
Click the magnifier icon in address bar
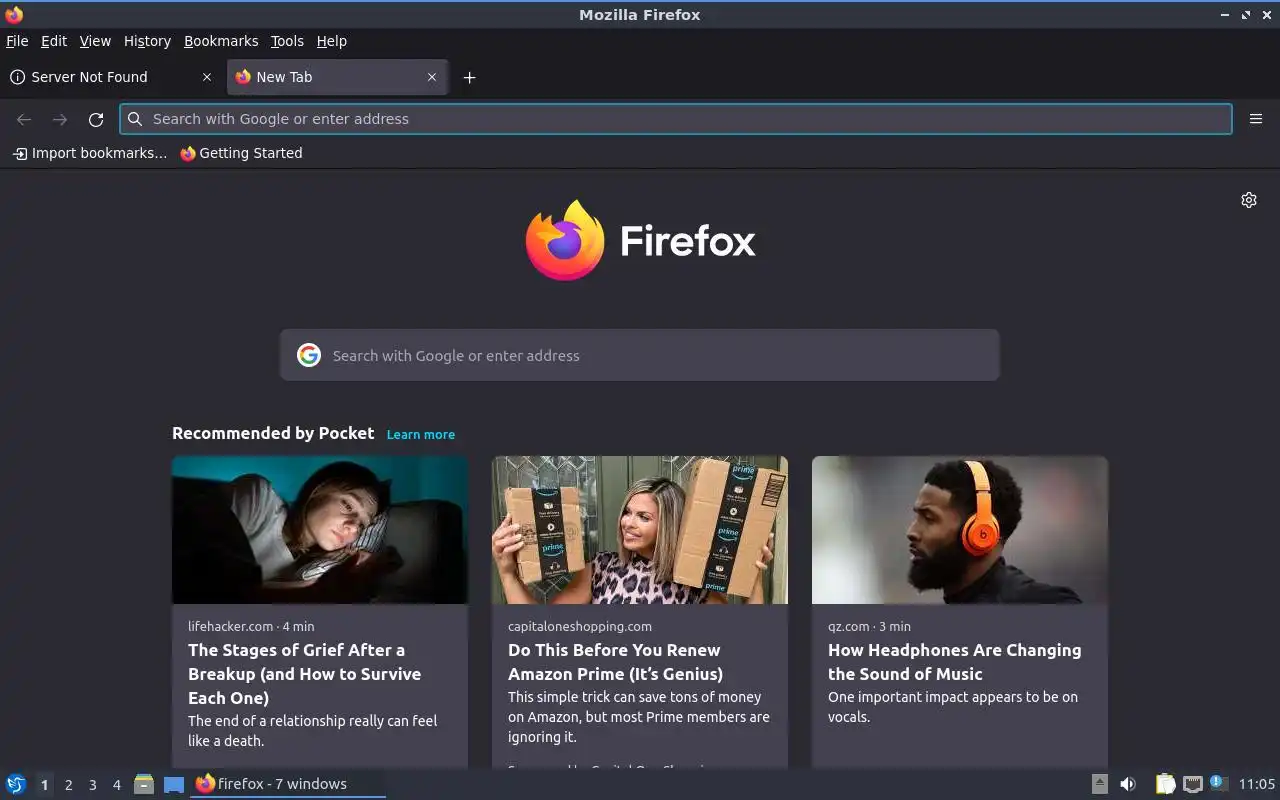(135, 119)
